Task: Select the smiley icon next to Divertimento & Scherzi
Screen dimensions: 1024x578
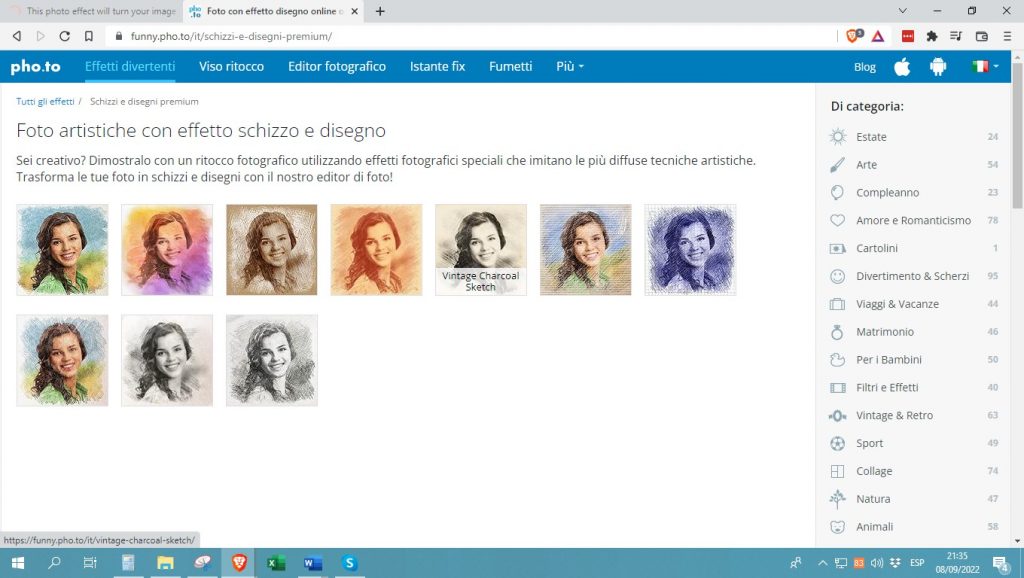Action: [836, 276]
